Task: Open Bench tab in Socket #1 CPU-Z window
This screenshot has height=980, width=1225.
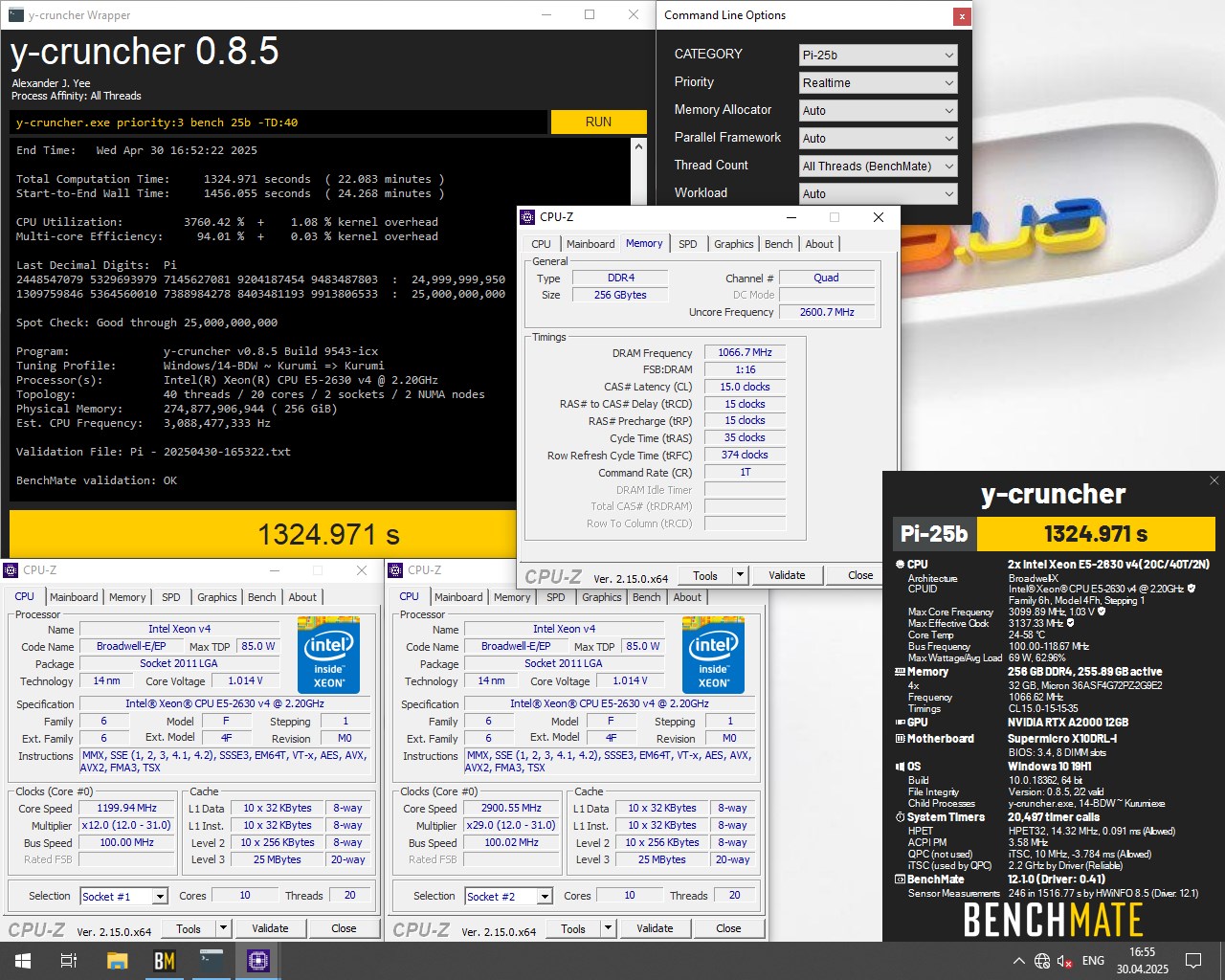Action: [261, 597]
